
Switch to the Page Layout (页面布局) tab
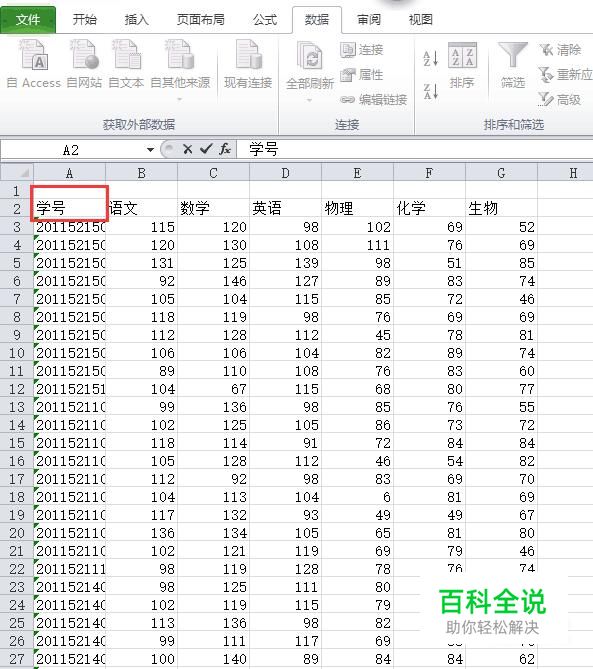[201, 20]
